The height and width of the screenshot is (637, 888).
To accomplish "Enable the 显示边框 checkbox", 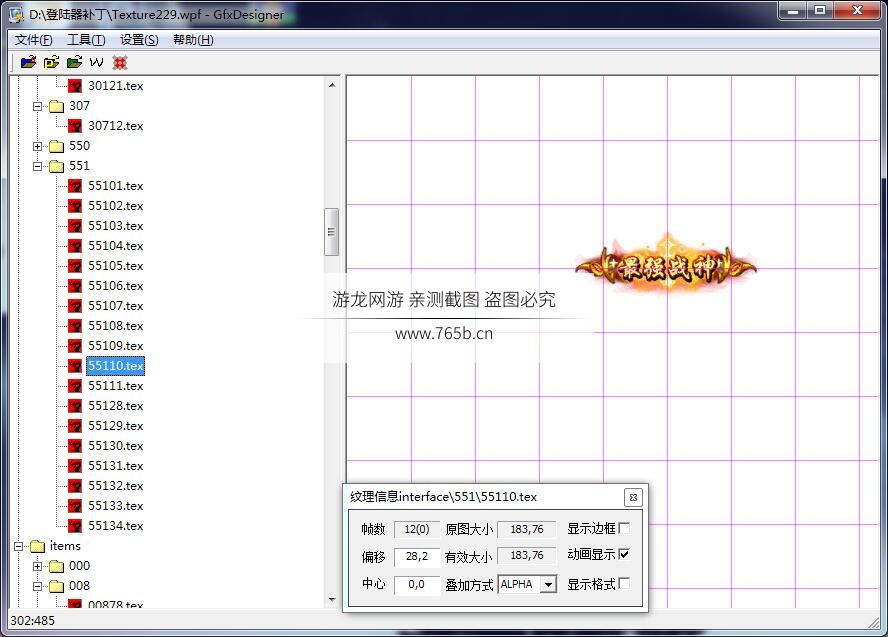I will point(624,528).
